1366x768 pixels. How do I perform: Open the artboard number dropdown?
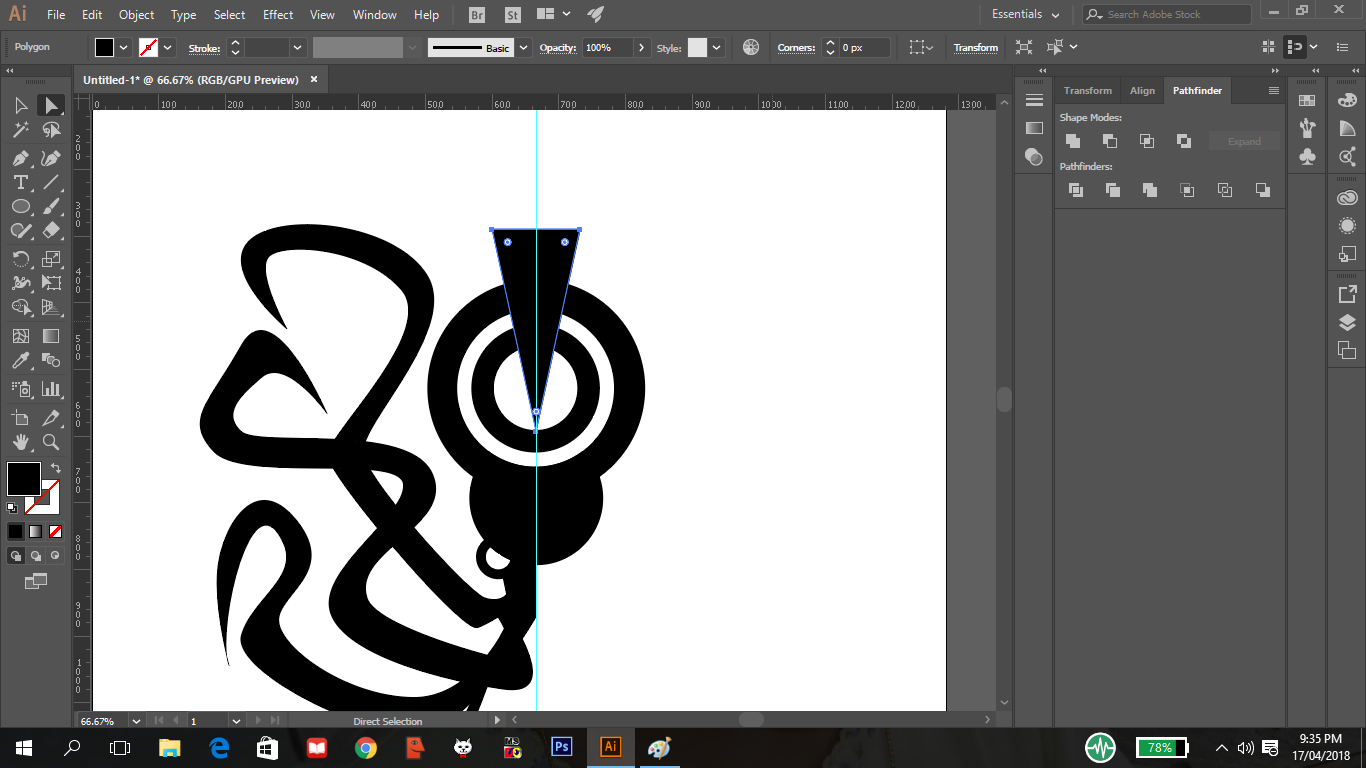coord(236,720)
